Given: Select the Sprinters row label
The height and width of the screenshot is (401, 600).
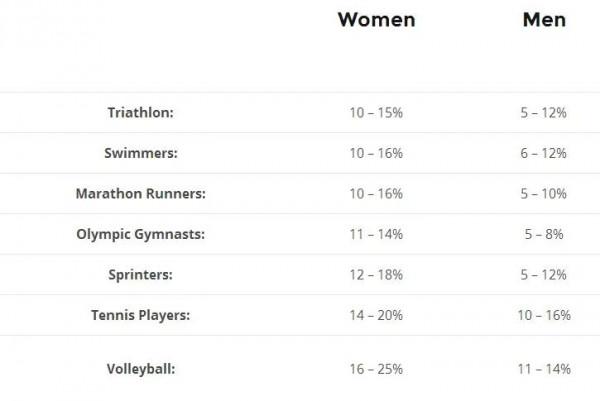Looking at the screenshot, I should tap(141, 274).
